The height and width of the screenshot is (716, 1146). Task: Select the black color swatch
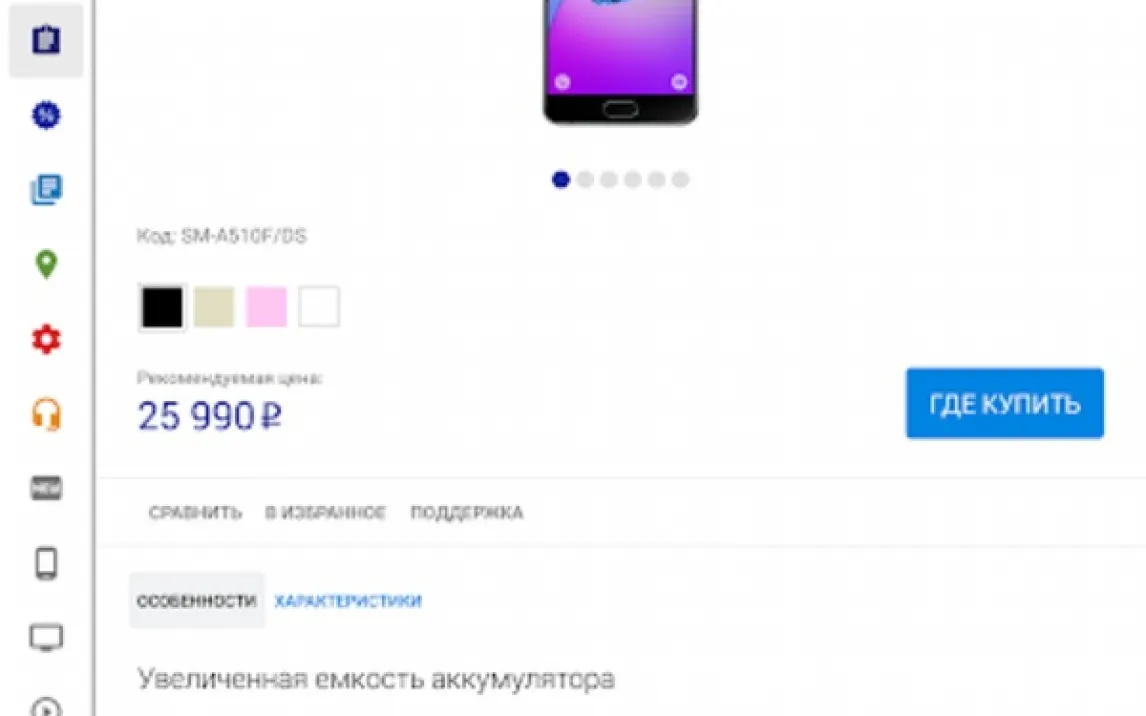[x=162, y=307]
